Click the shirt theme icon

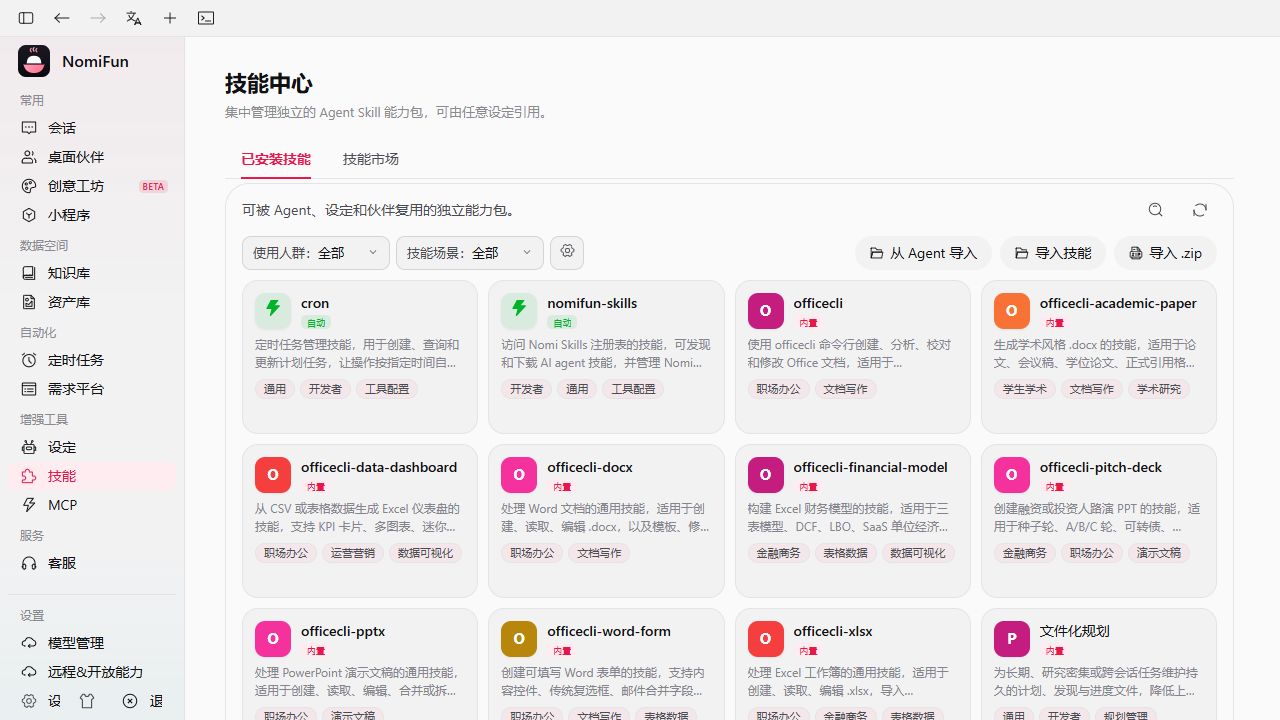[x=87, y=701]
